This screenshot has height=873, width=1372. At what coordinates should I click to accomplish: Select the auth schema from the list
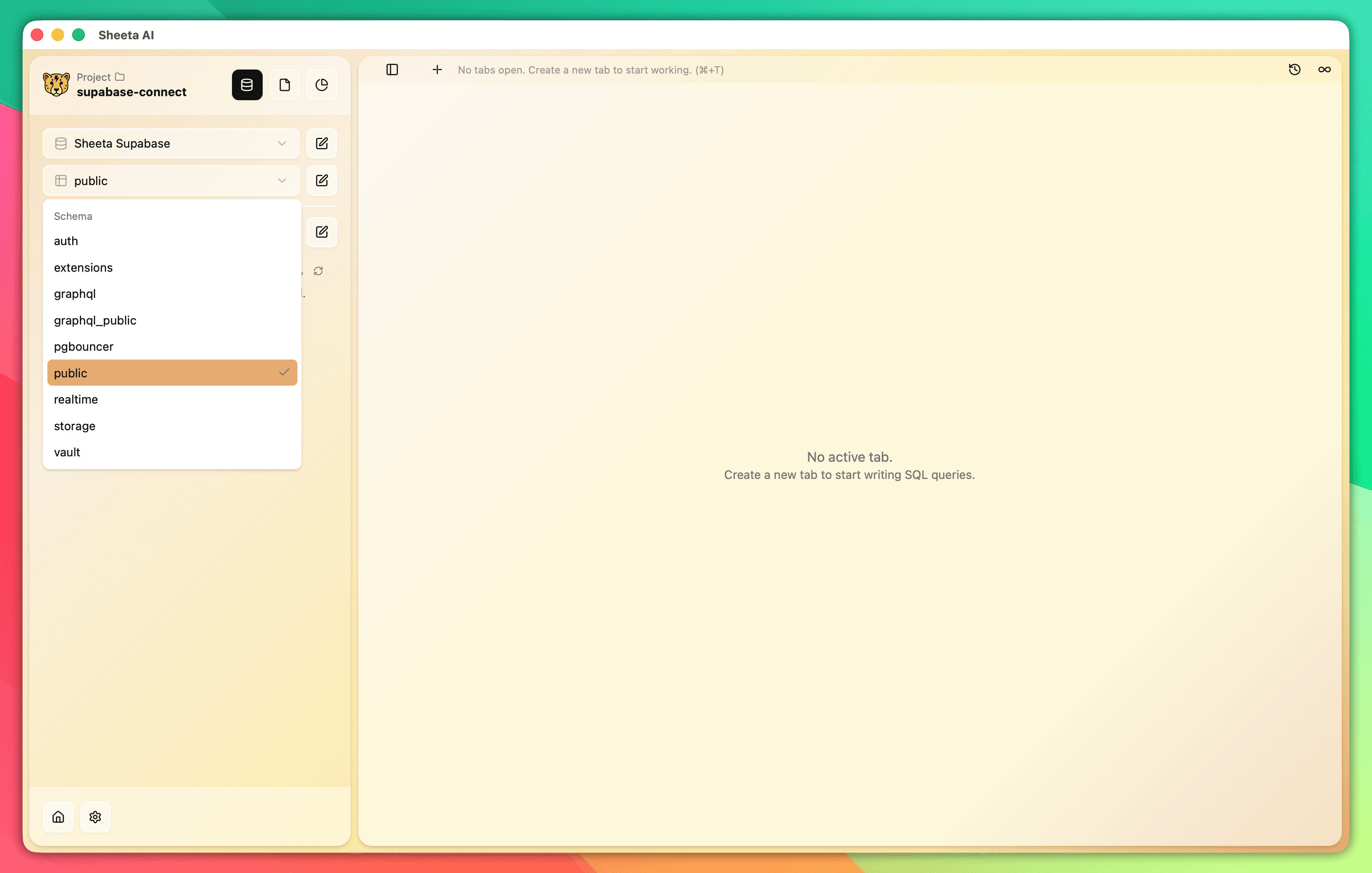click(x=66, y=241)
